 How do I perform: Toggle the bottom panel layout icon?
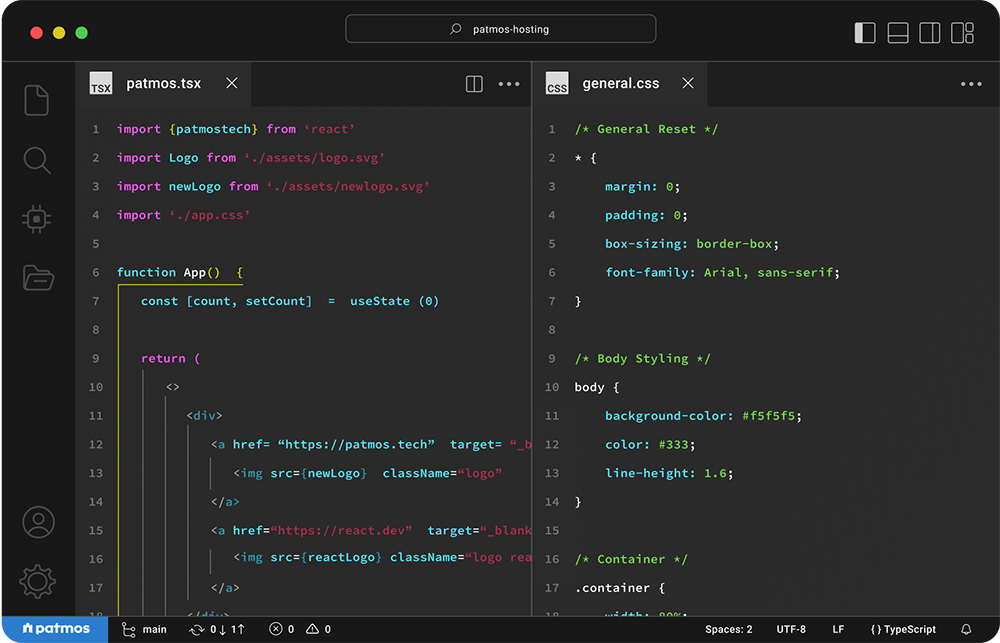(897, 33)
